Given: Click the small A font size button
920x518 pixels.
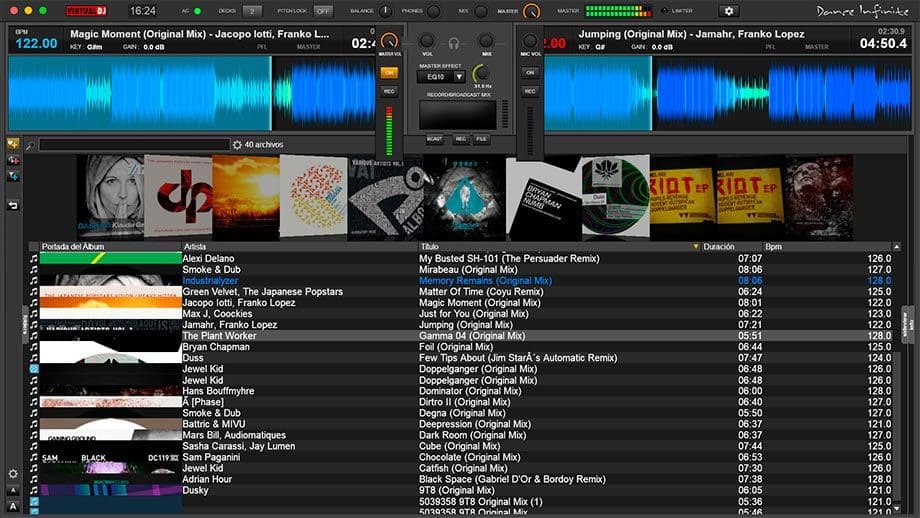Looking at the screenshot, I should point(13,490).
